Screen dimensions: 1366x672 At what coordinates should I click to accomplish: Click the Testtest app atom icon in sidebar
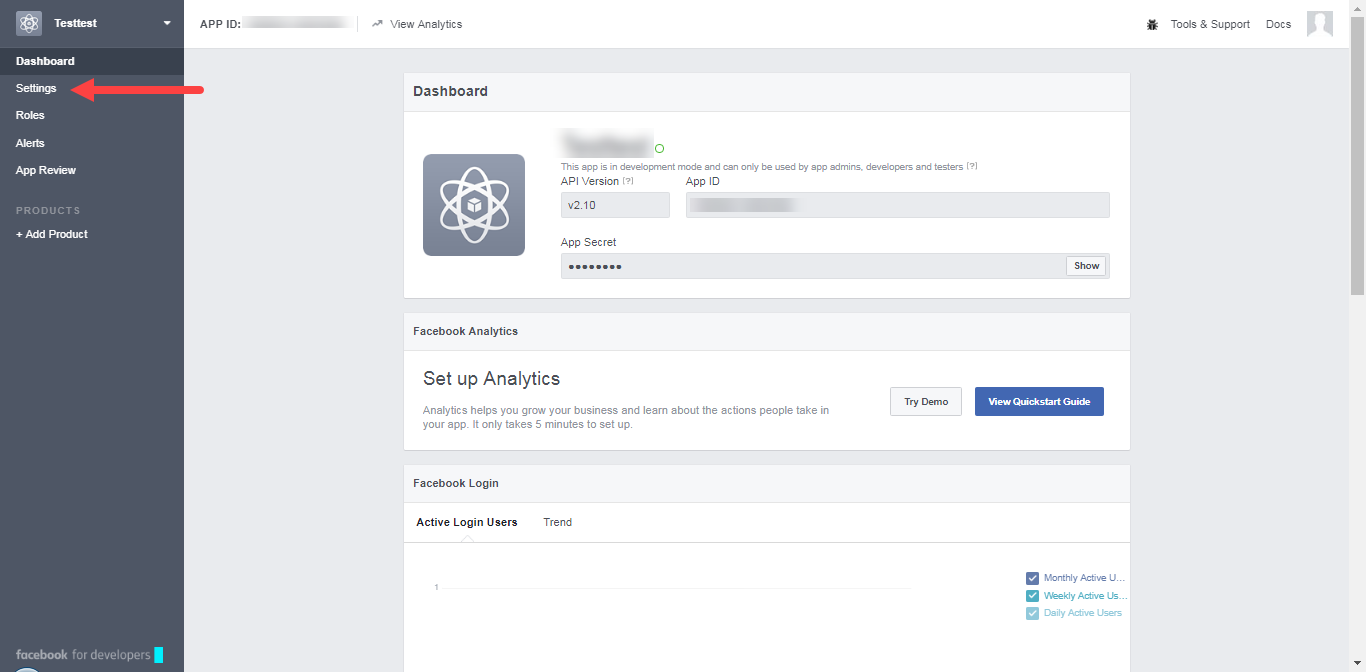[x=29, y=23]
